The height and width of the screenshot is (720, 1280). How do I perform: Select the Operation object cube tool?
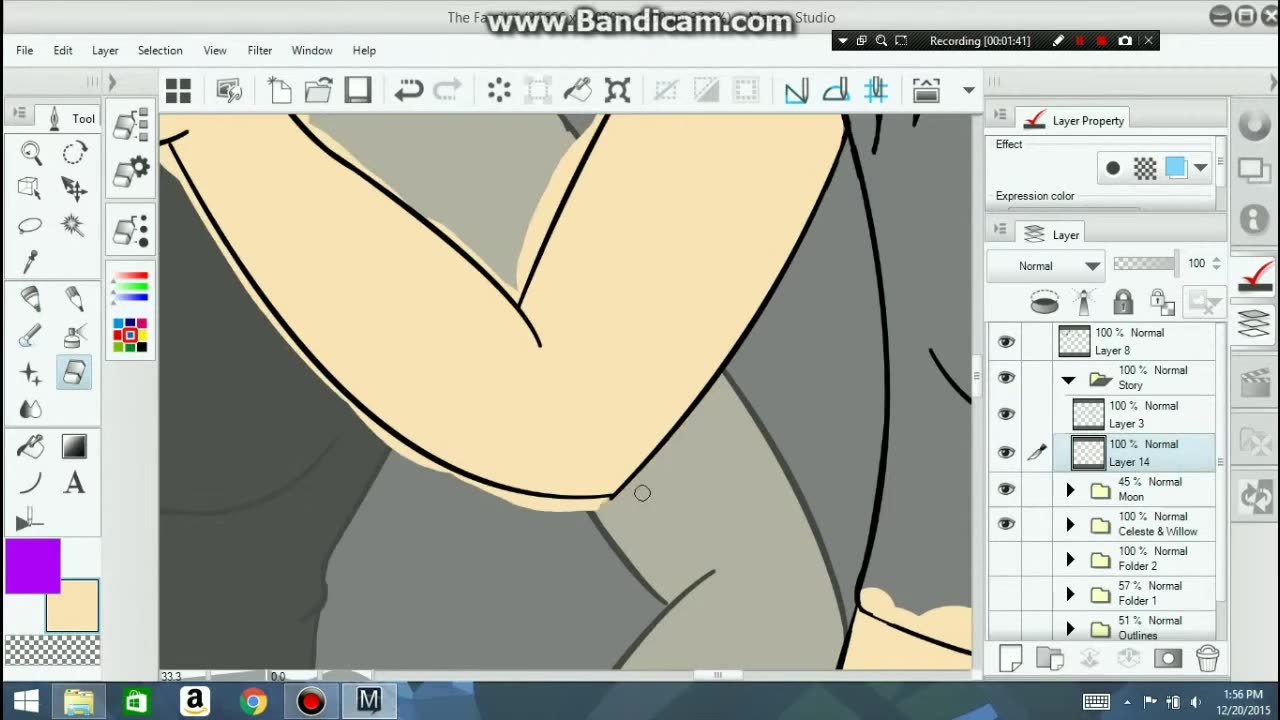[x=31, y=188]
